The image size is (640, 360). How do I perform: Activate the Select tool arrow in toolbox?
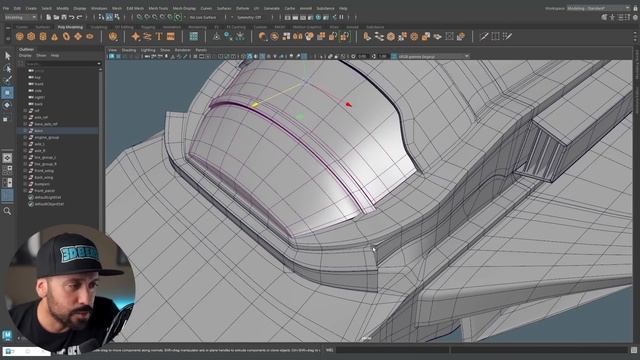point(7,56)
